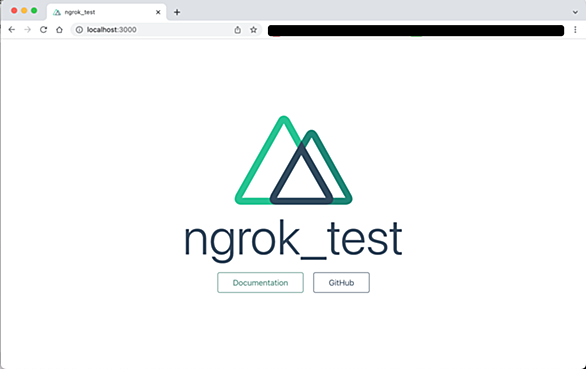The width and height of the screenshot is (586, 369).
Task: Click the Nuxt favicon on the tab
Action: click(x=57, y=12)
